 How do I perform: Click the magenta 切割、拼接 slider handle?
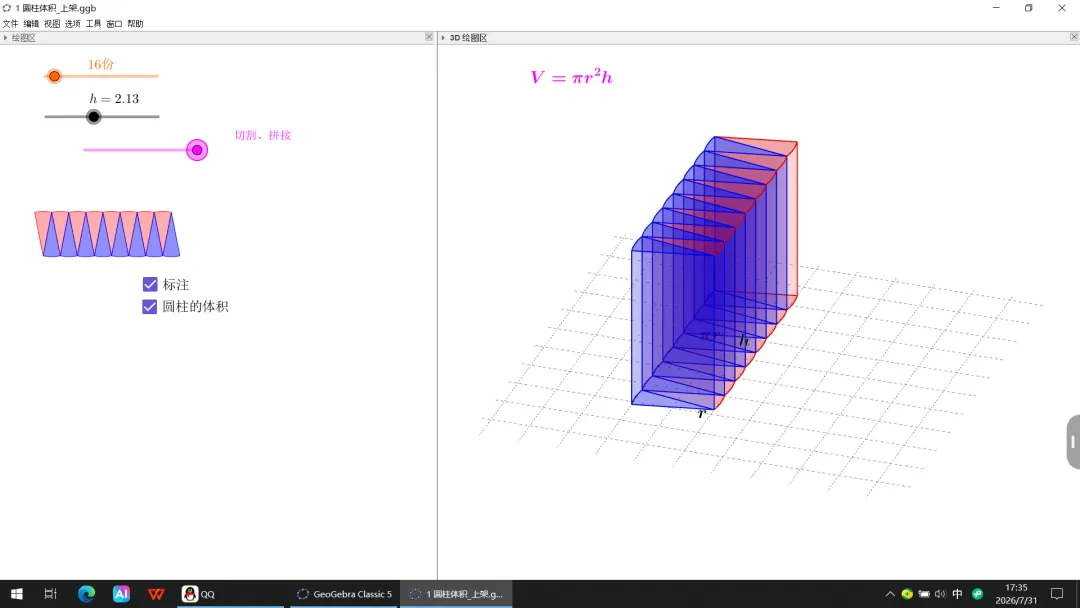coord(197,150)
